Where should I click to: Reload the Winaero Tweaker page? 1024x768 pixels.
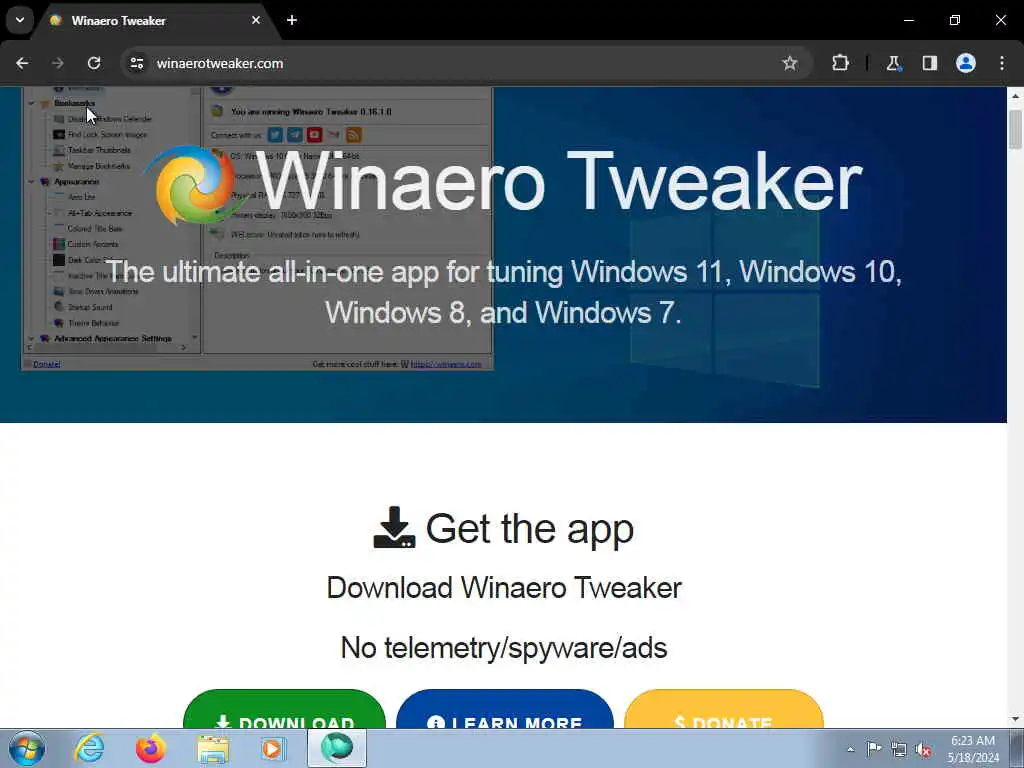(94, 63)
